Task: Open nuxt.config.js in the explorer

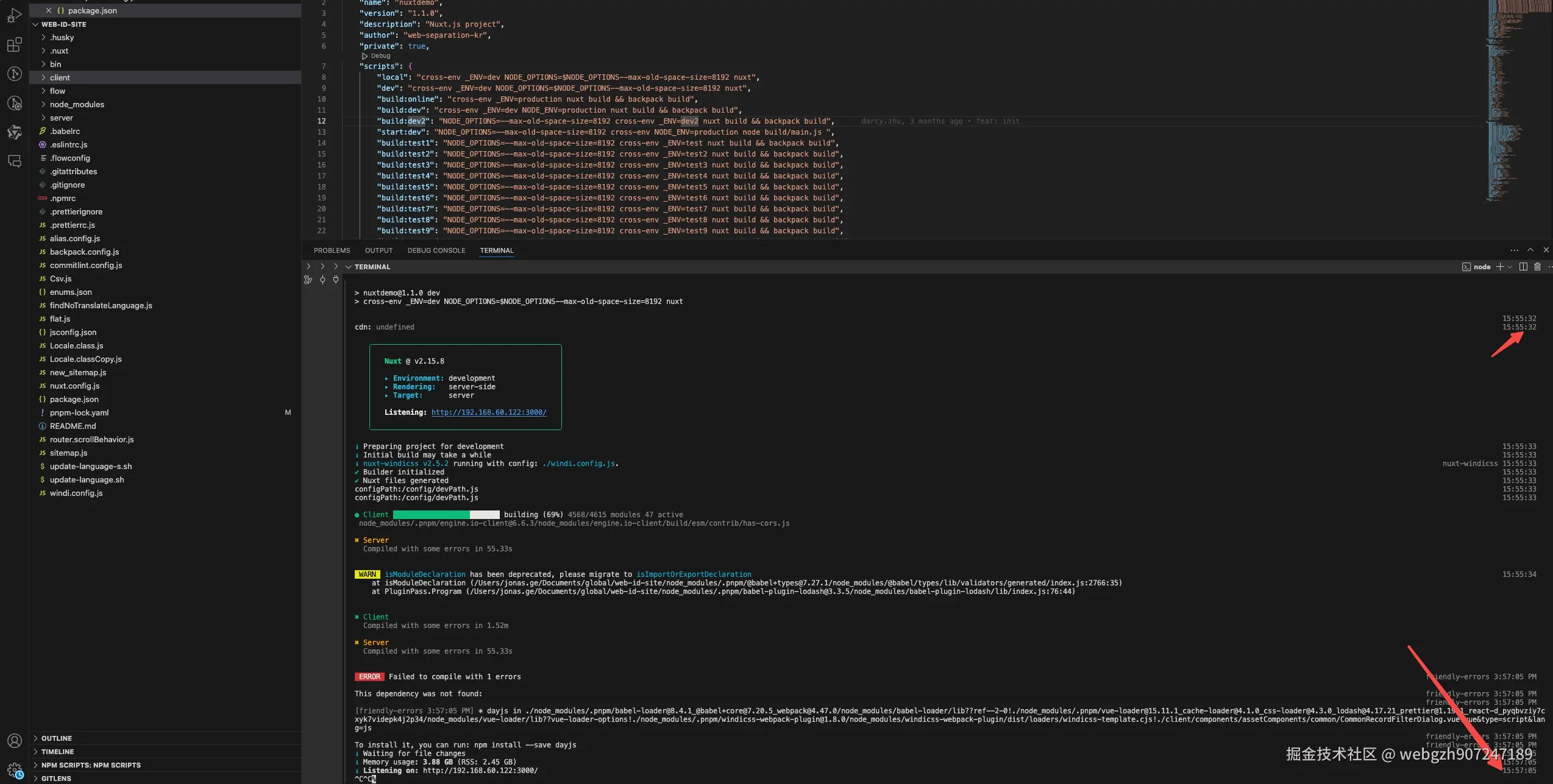Action: tap(74, 386)
